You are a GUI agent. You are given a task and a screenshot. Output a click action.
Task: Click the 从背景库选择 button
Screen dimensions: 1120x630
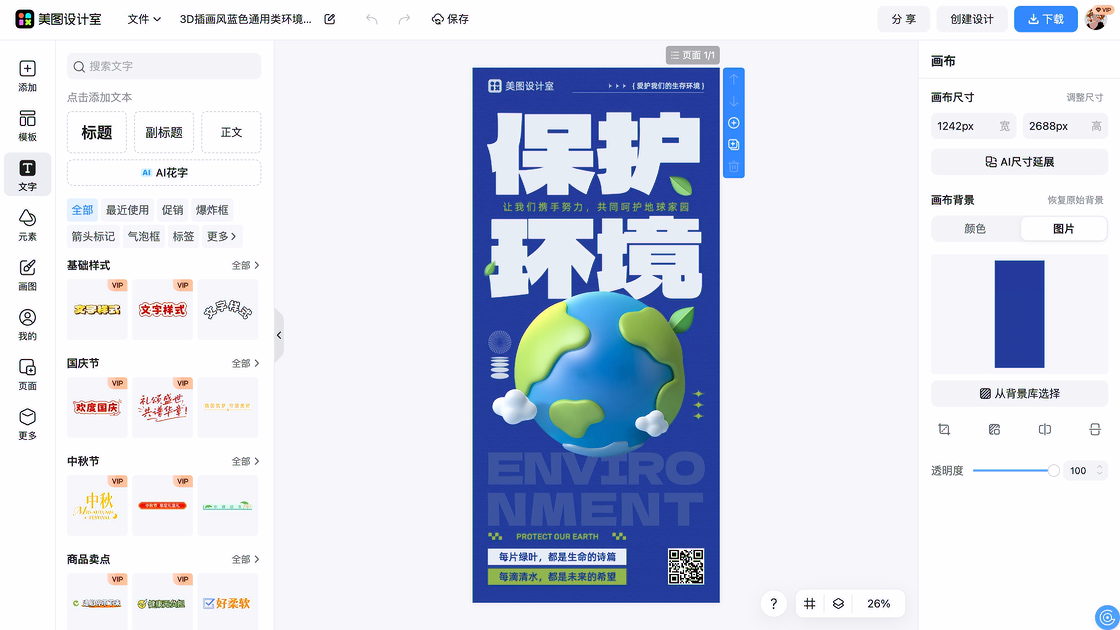tap(1019, 394)
